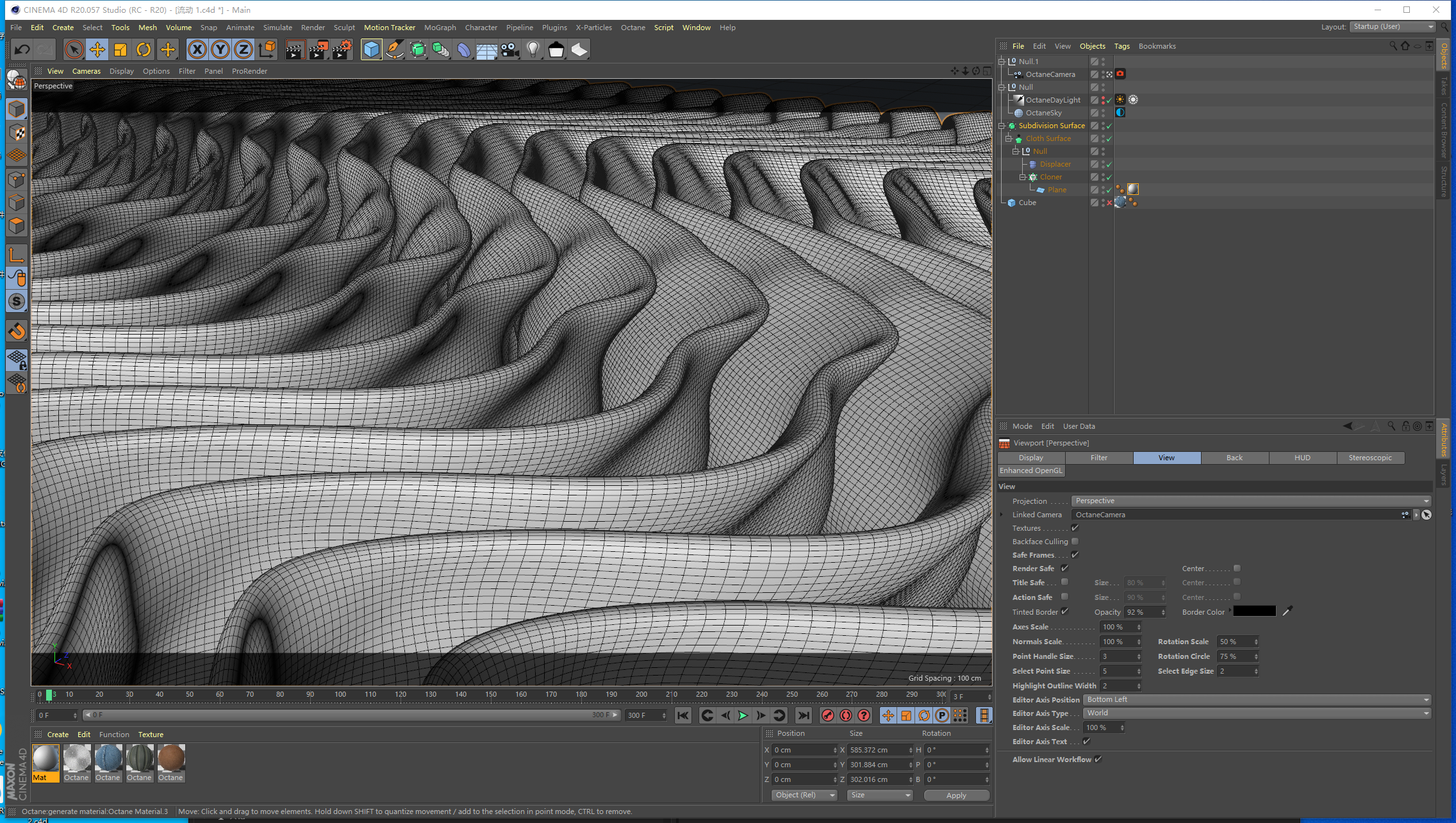
Task: Toggle coordinate system icon
Action: point(267,49)
